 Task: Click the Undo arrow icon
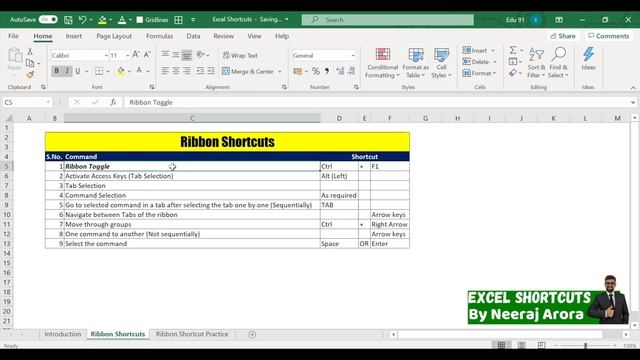point(82,20)
